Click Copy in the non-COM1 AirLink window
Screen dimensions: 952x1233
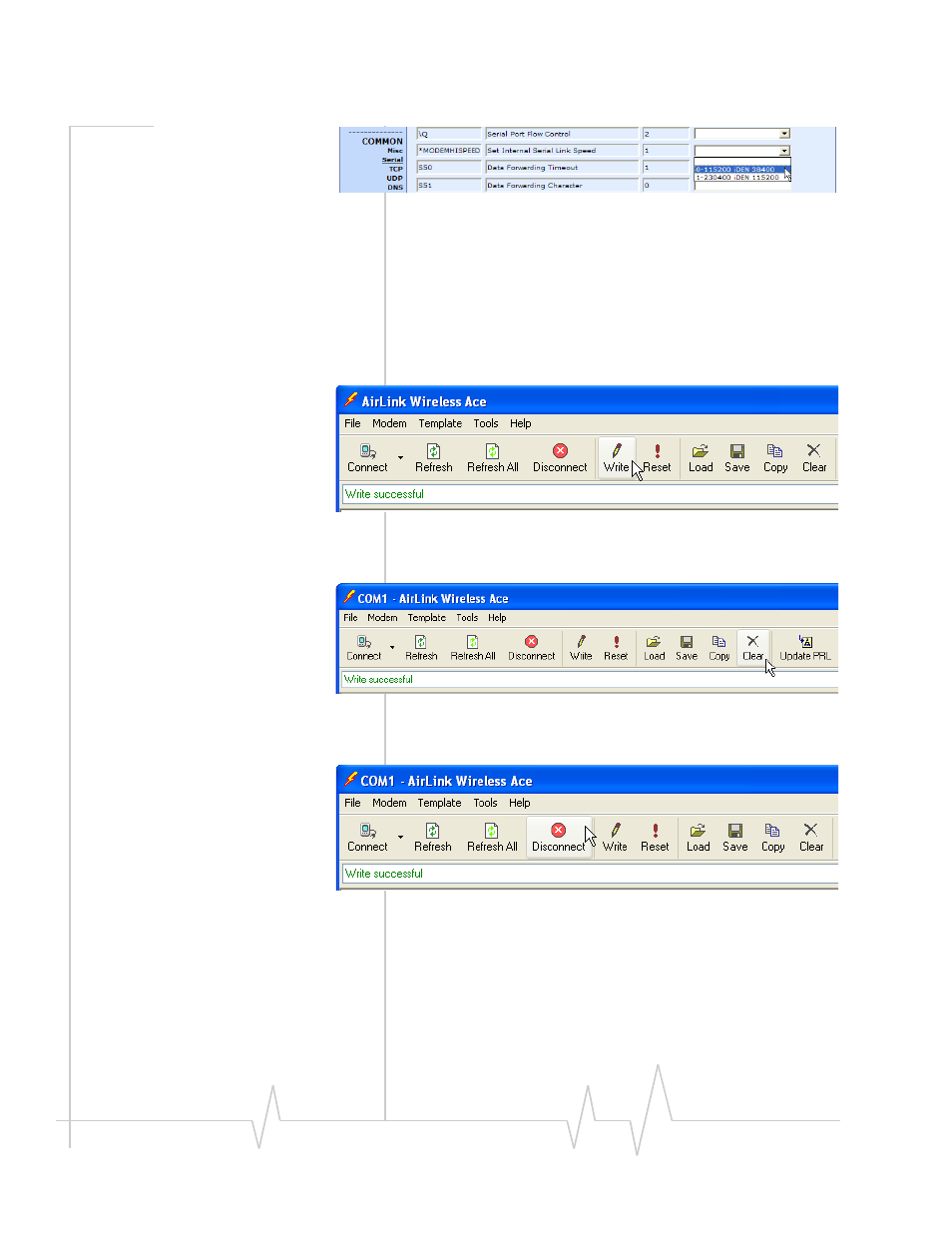[775, 458]
